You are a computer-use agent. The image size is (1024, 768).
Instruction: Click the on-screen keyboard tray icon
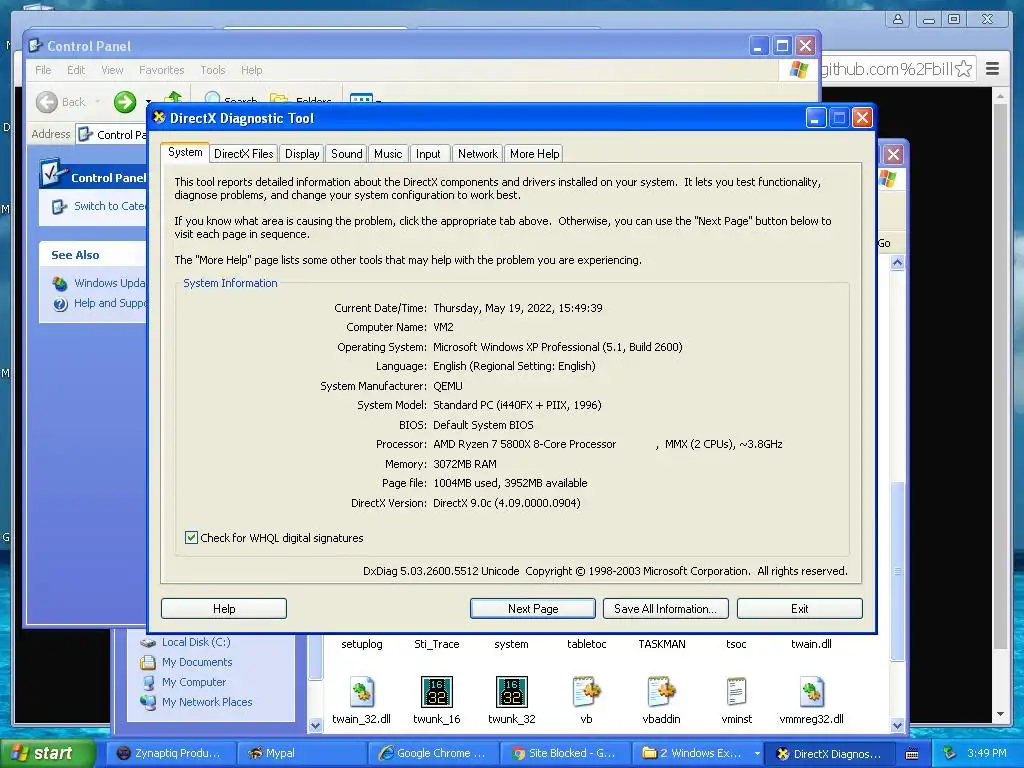click(x=912, y=754)
